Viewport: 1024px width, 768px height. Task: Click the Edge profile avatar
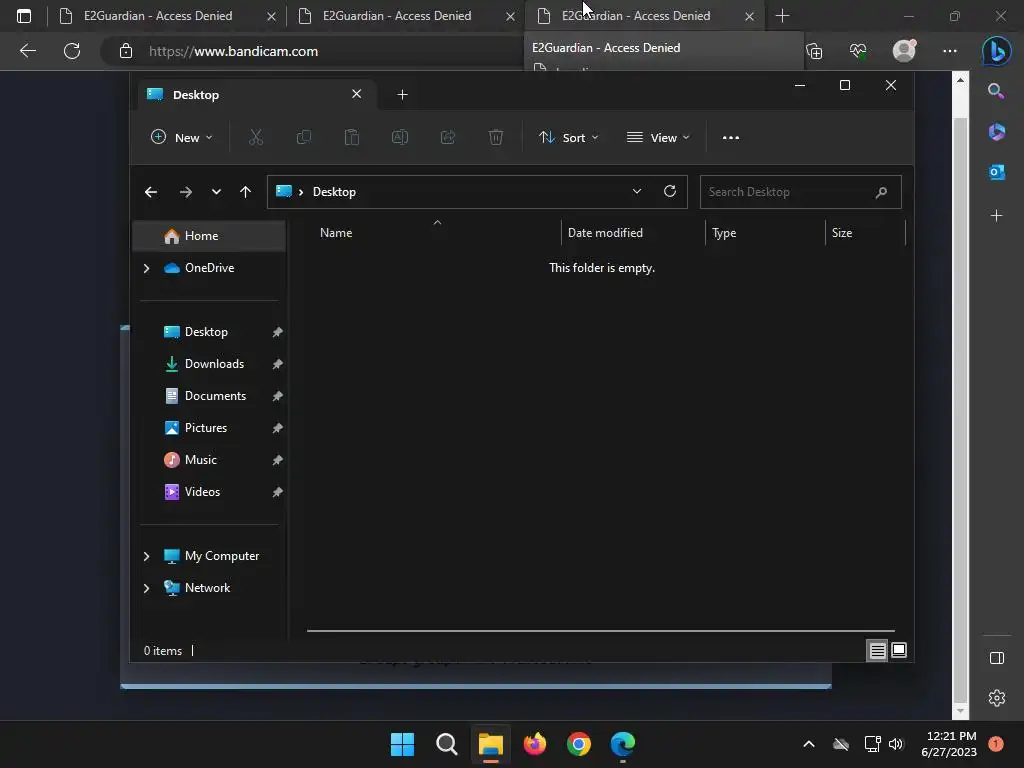904,51
